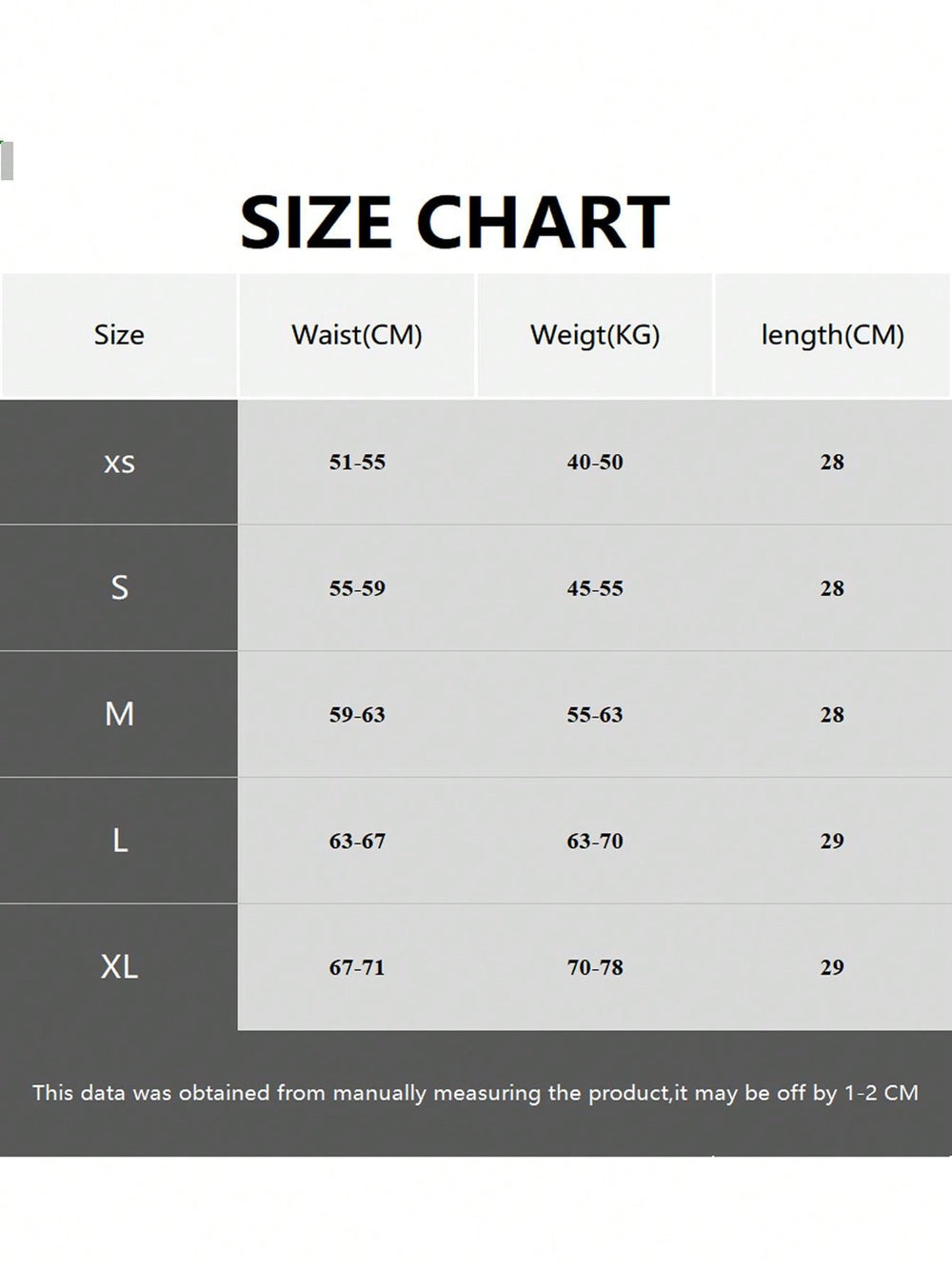
Task: Click the 40-50 weight value
Action: coord(595,463)
